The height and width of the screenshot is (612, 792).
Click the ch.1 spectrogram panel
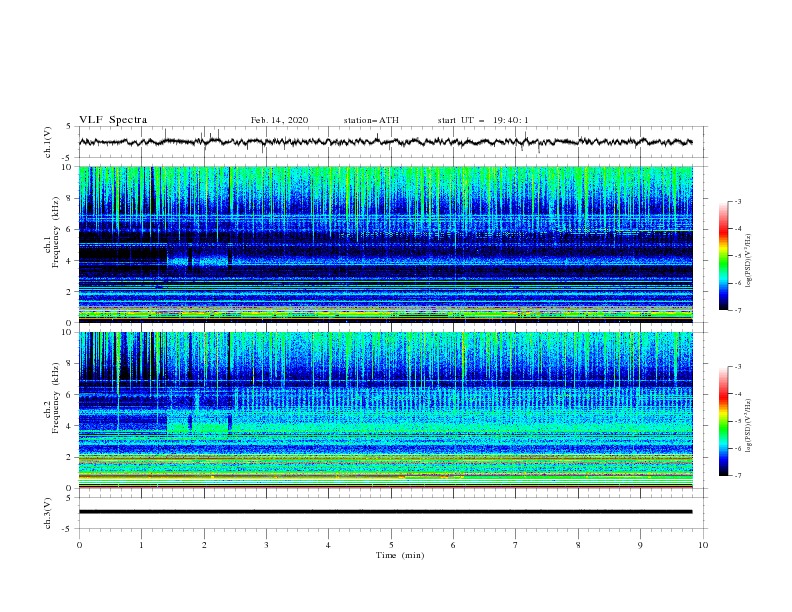385,244
